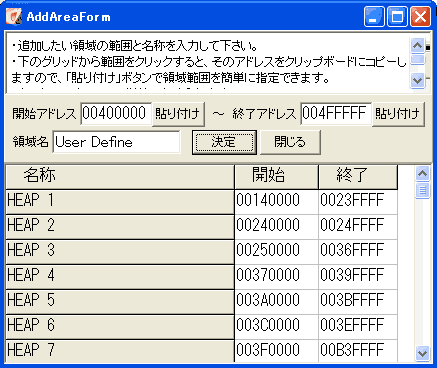This screenshot has height=368, width=437.
Task: Select the HEAP 3 row header
Action: point(120,252)
